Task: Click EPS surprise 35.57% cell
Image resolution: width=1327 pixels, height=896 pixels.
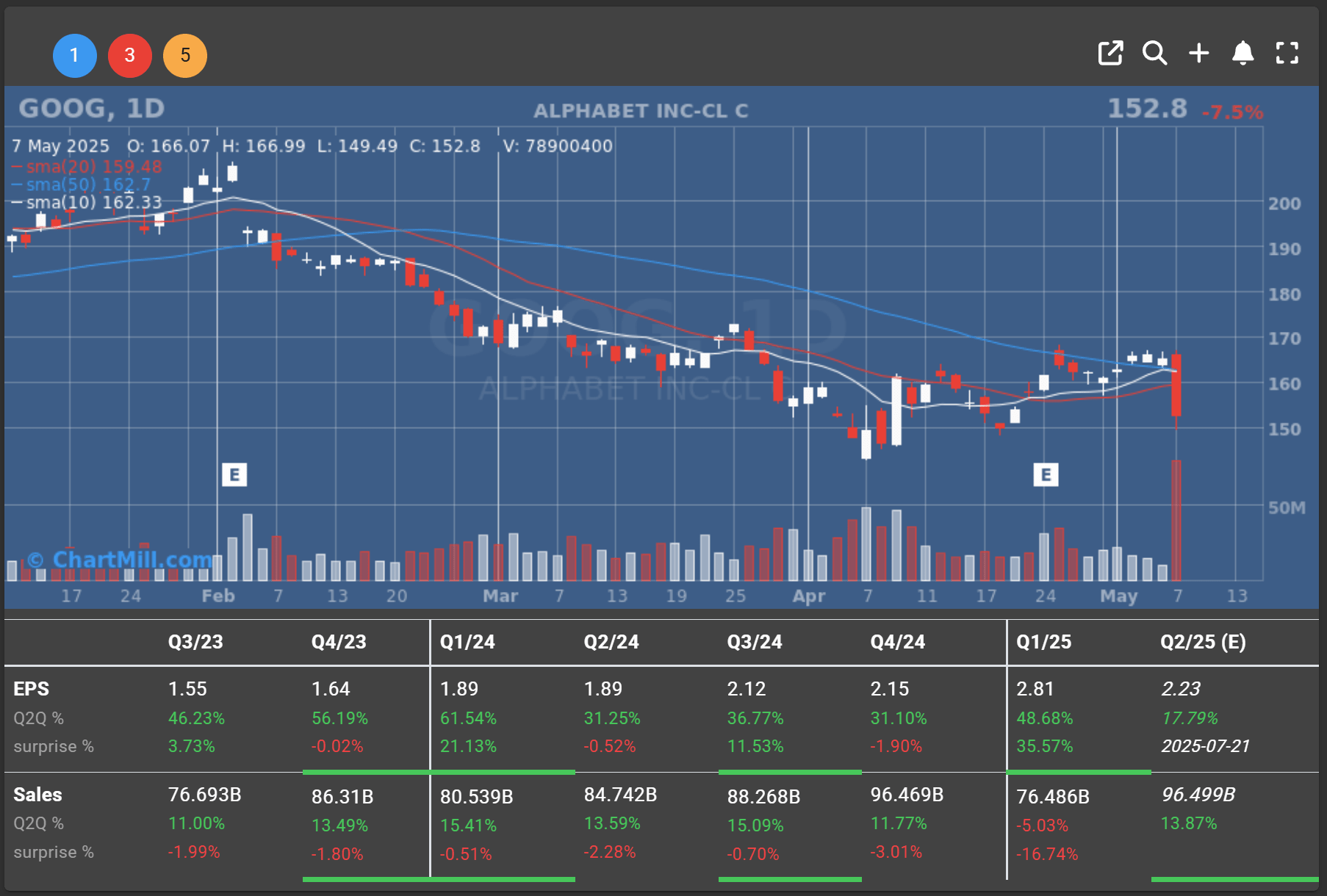Action: coord(1044,746)
